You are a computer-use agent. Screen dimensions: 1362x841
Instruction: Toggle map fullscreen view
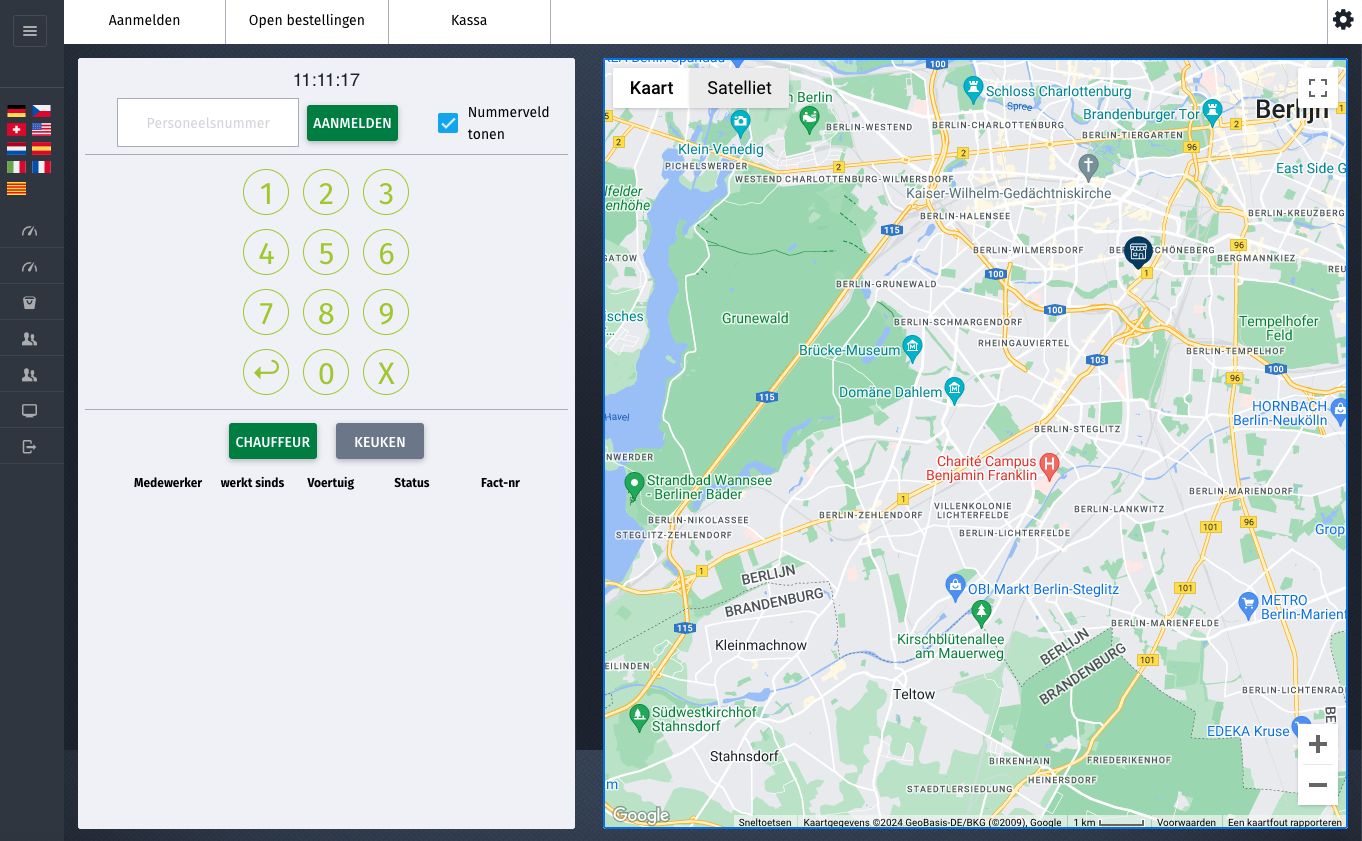(1317, 87)
